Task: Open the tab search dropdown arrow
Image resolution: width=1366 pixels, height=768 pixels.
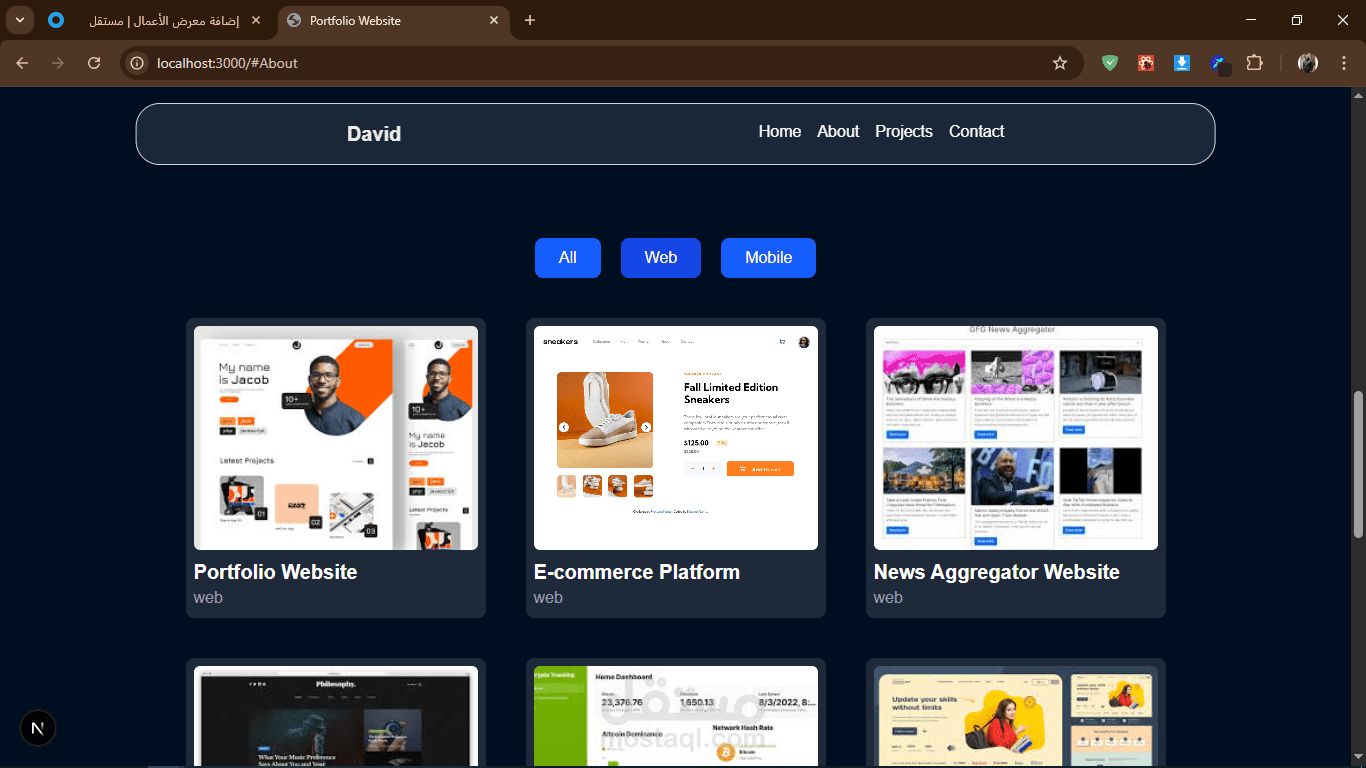Action: 19,20
